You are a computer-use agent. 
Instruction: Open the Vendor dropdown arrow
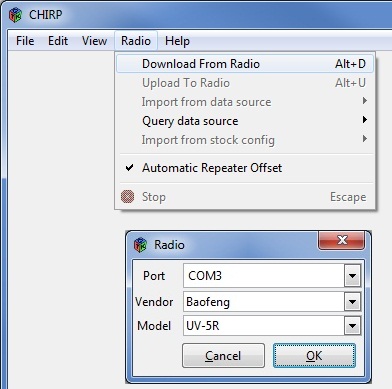coord(352,302)
